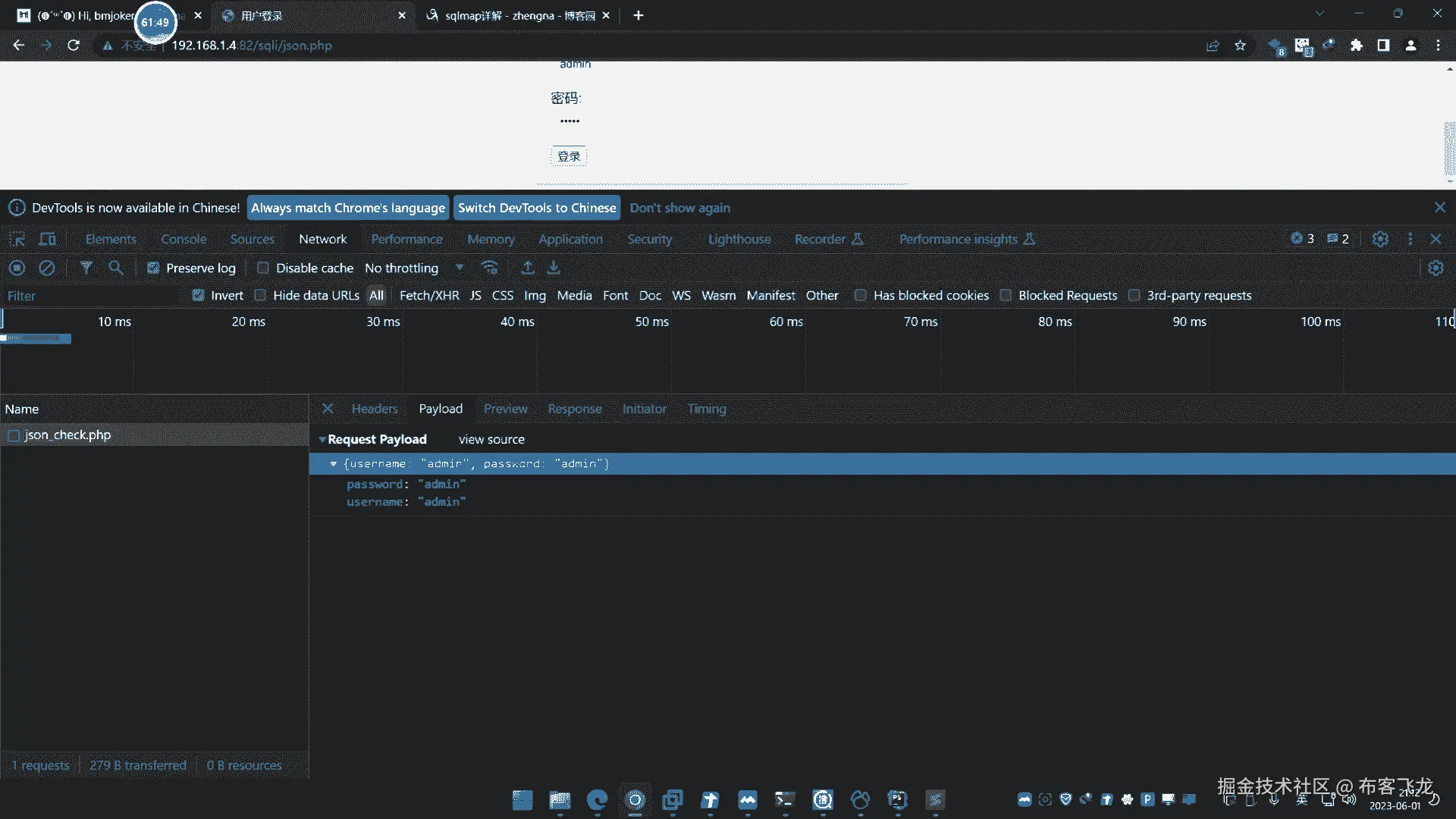This screenshot has height=819, width=1456.
Task: Click the record network log icon
Action: 17,268
